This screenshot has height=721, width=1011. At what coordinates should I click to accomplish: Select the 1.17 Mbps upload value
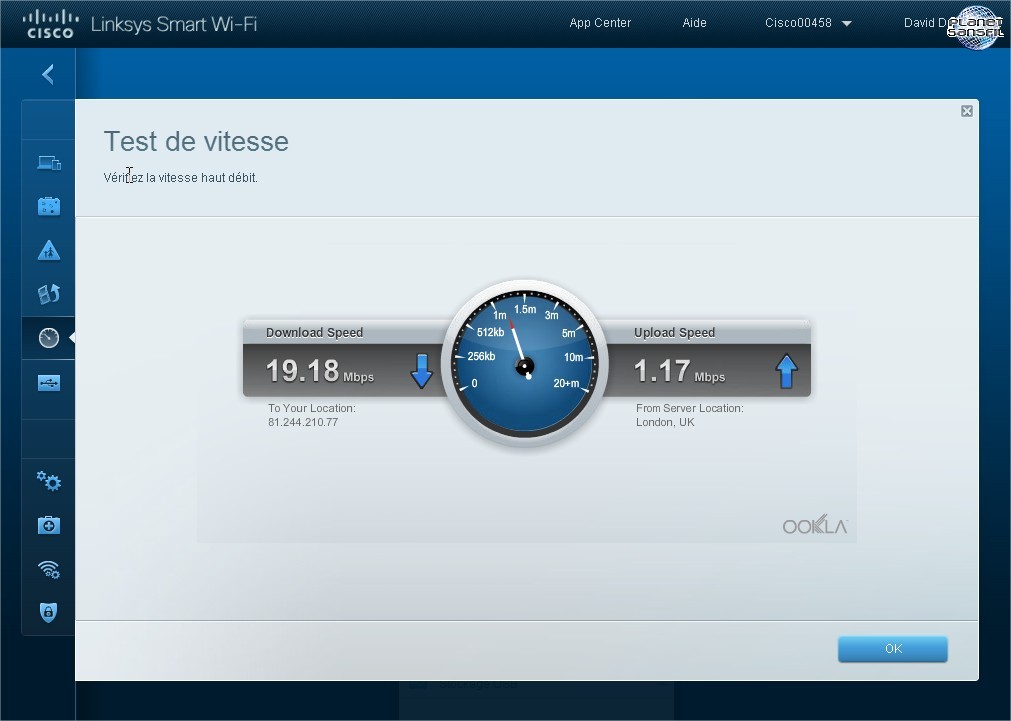[680, 371]
